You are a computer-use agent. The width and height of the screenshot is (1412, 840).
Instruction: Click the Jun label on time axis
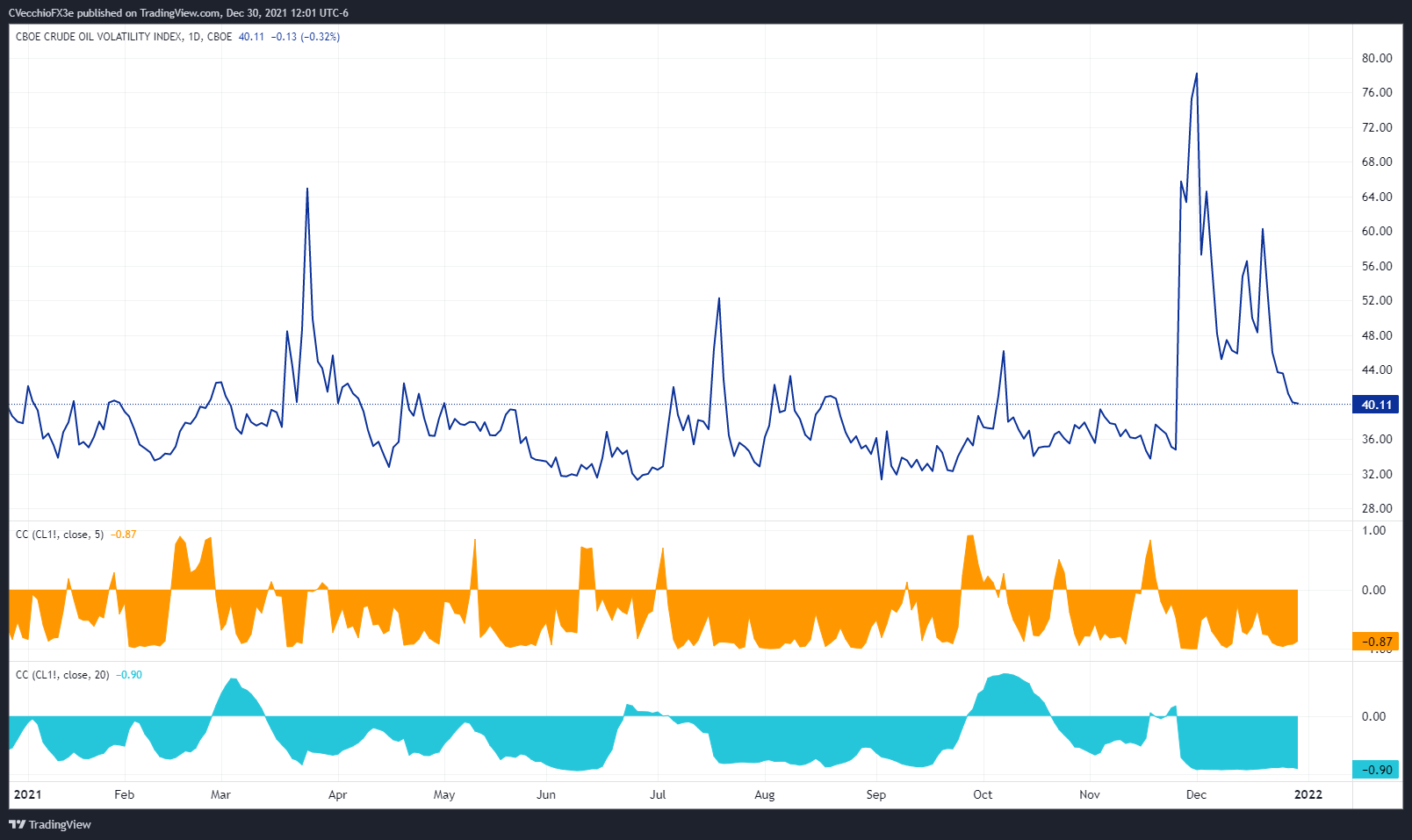(x=546, y=794)
